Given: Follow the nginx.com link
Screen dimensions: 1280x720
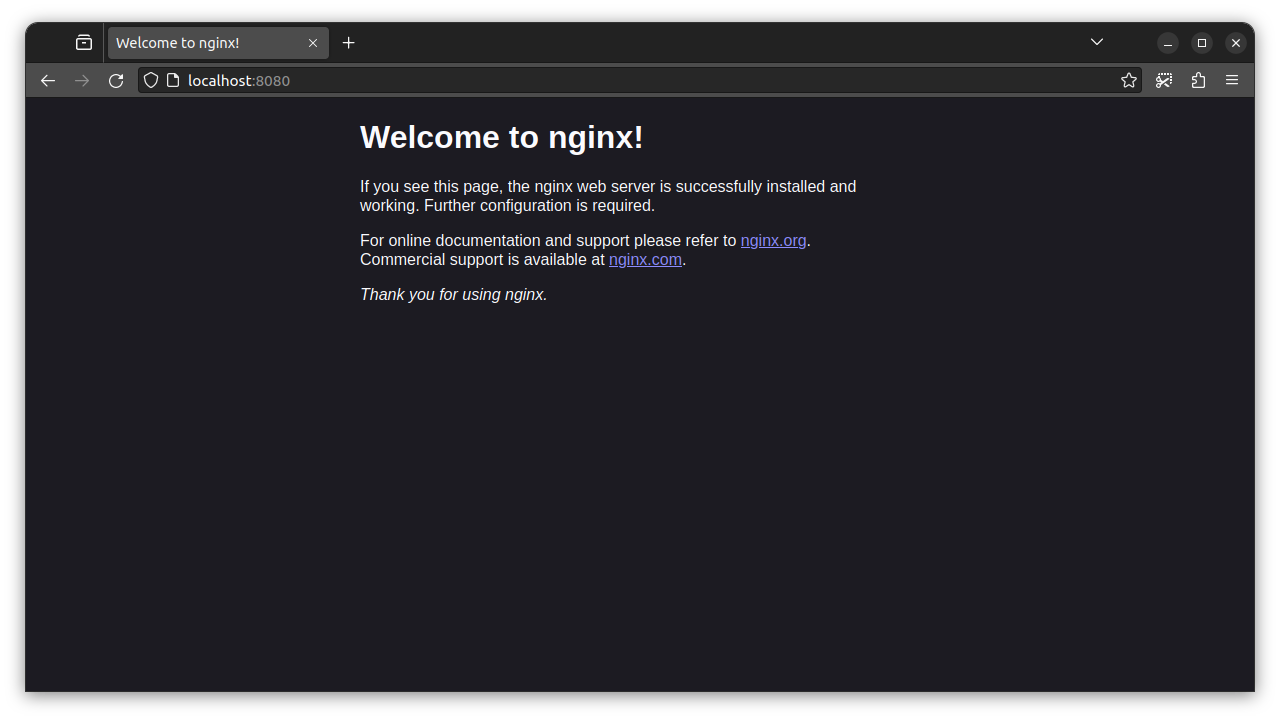Looking at the screenshot, I should tap(645, 260).
